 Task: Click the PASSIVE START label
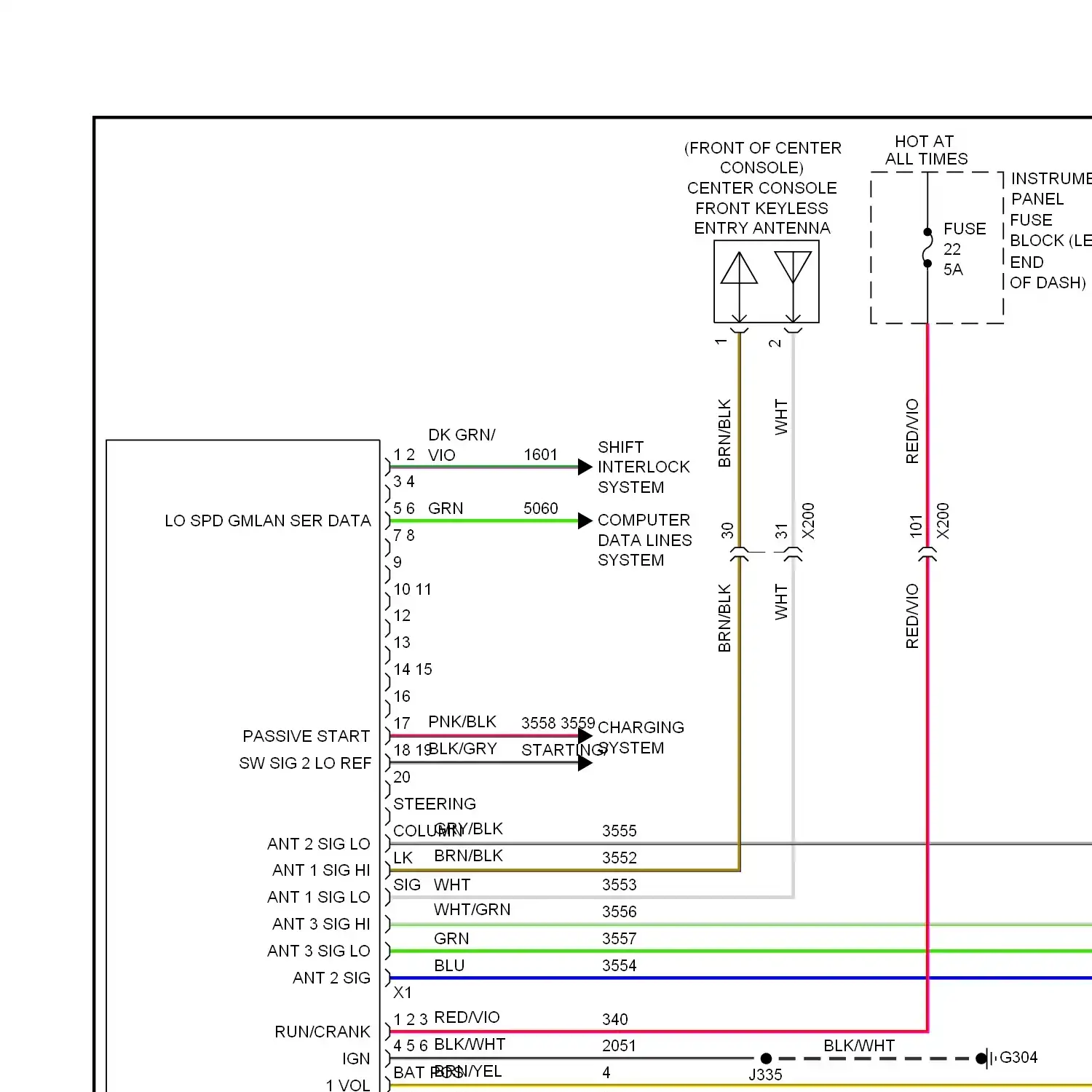306,736
